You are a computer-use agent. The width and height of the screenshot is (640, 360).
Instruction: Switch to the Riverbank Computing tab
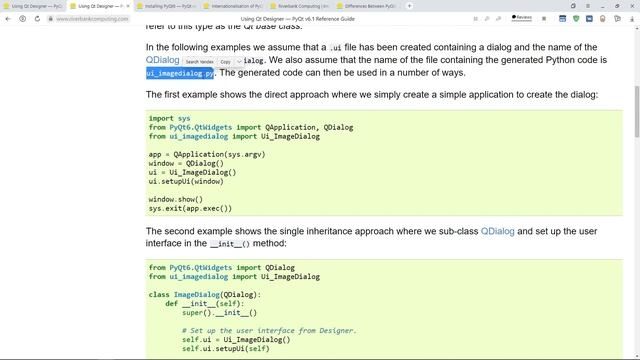pyautogui.click(x=300, y=6)
